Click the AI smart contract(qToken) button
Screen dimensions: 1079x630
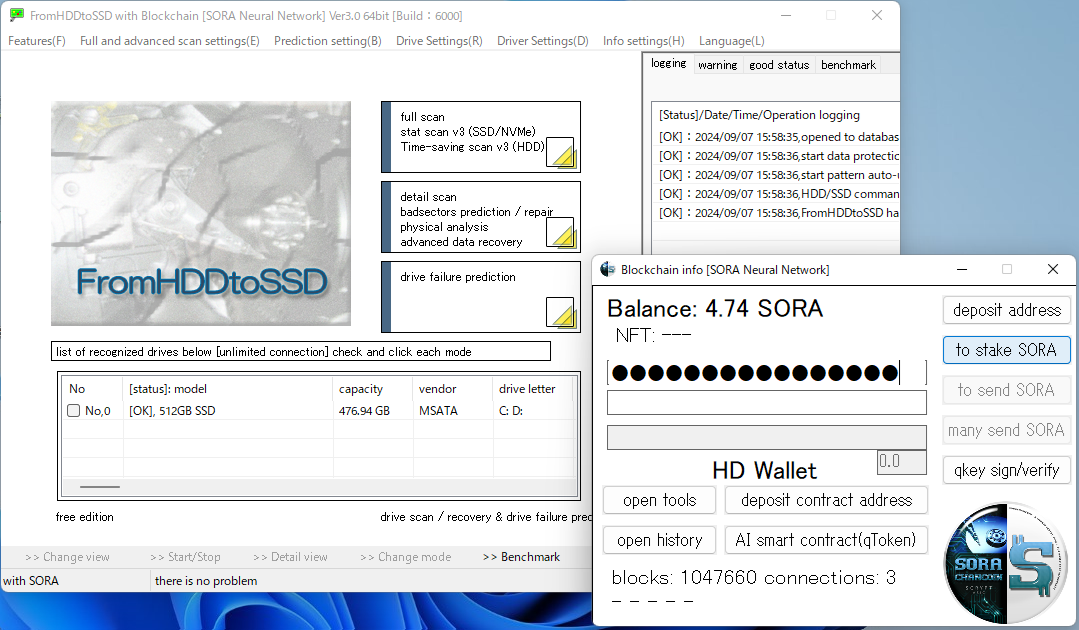coord(826,540)
